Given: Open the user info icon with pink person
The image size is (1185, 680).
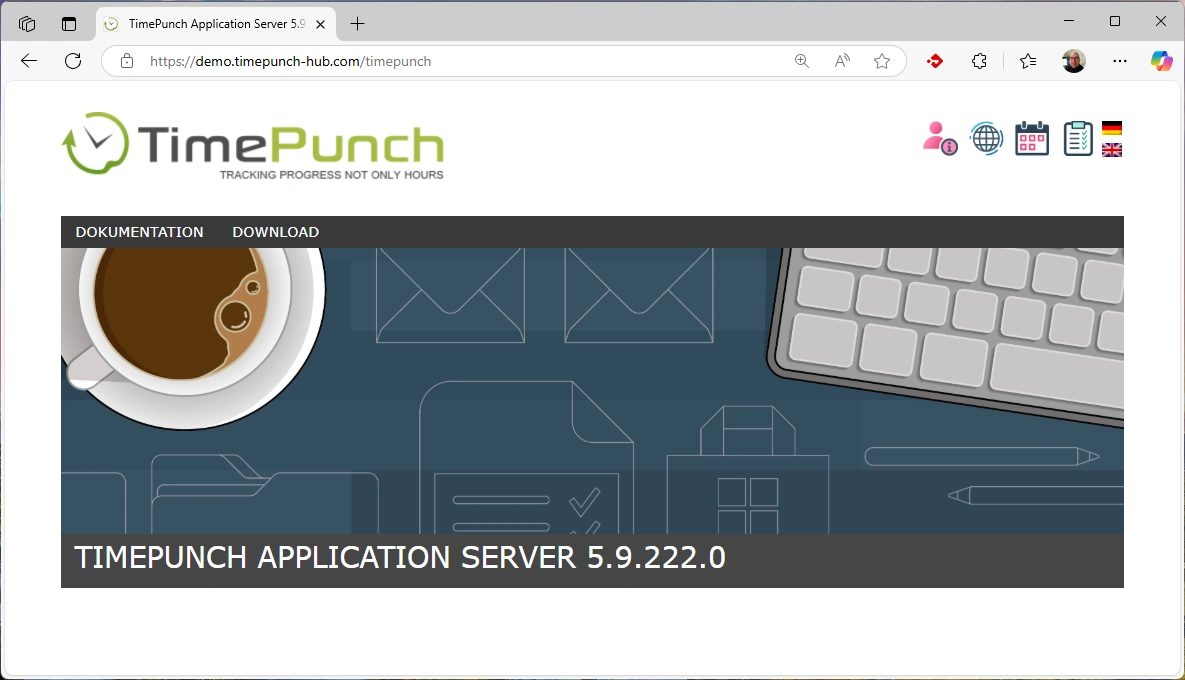Looking at the screenshot, I should coord(939,138).
